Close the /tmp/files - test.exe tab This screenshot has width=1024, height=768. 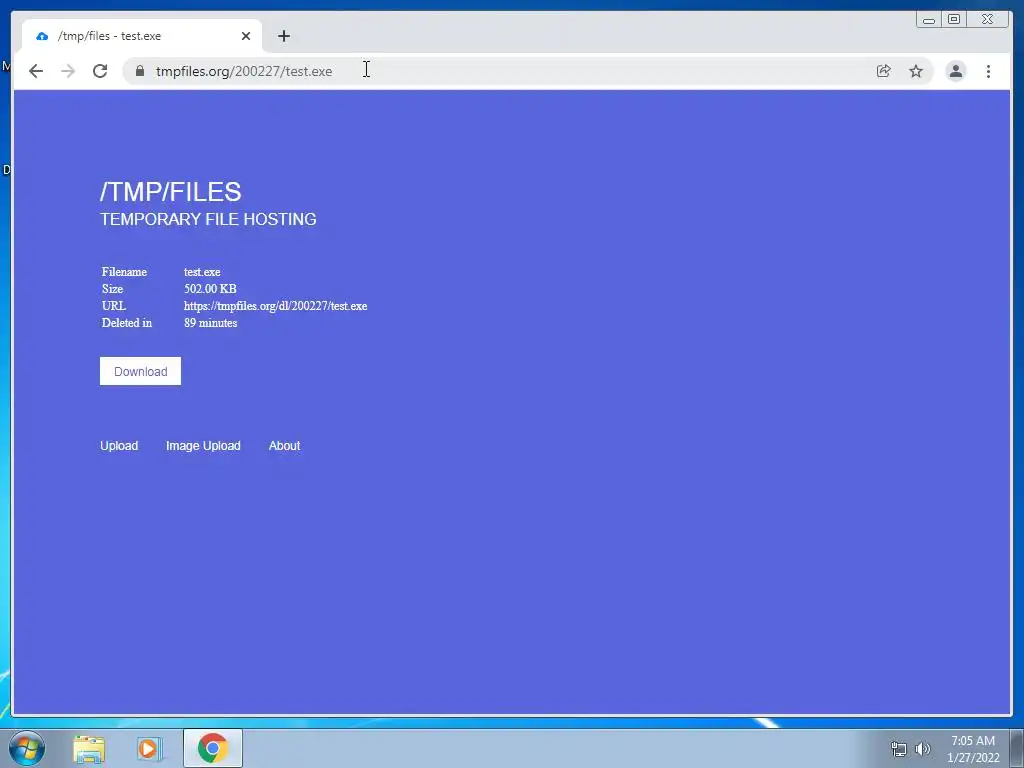pyautogui.click(x=246, y=36)
